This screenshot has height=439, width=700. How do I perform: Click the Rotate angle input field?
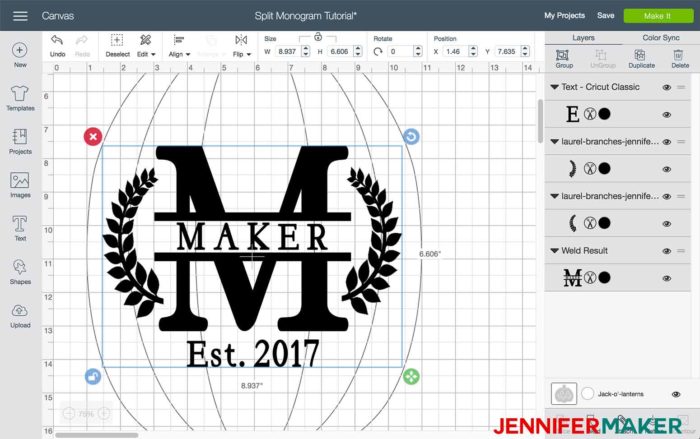pos(400,51)
